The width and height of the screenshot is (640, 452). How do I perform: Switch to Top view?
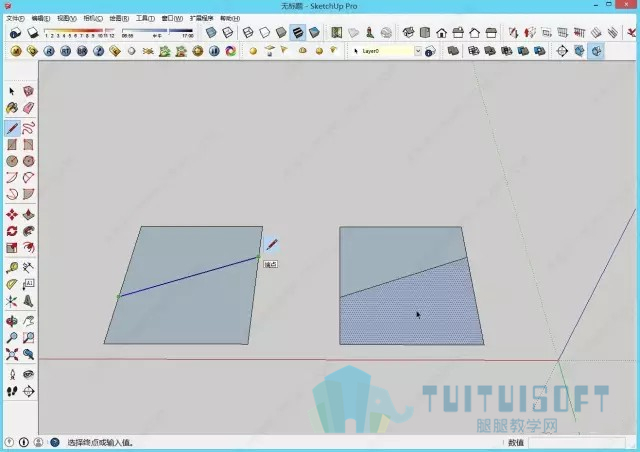pyautogui.click(x=425, y=33)
